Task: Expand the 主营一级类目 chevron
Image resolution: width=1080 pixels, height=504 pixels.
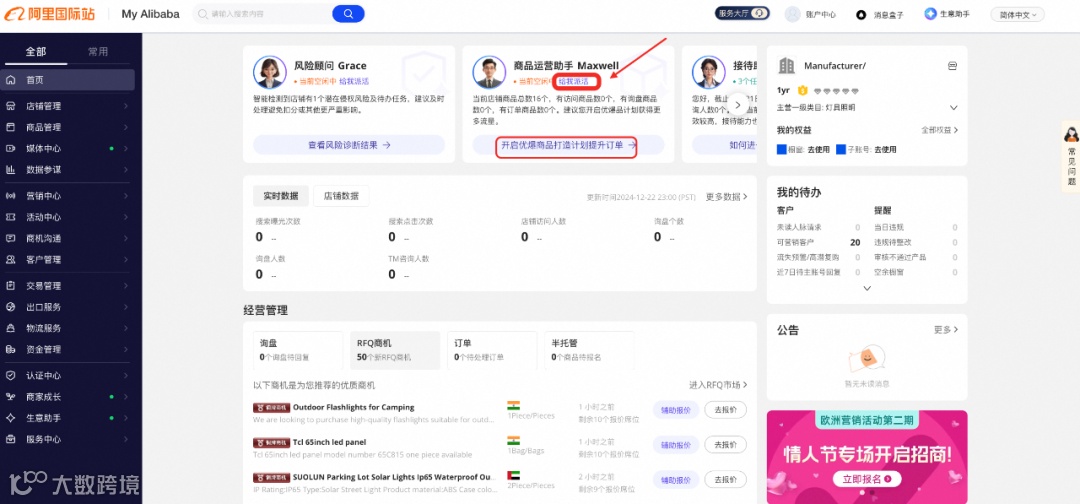Action: point(953,107)
